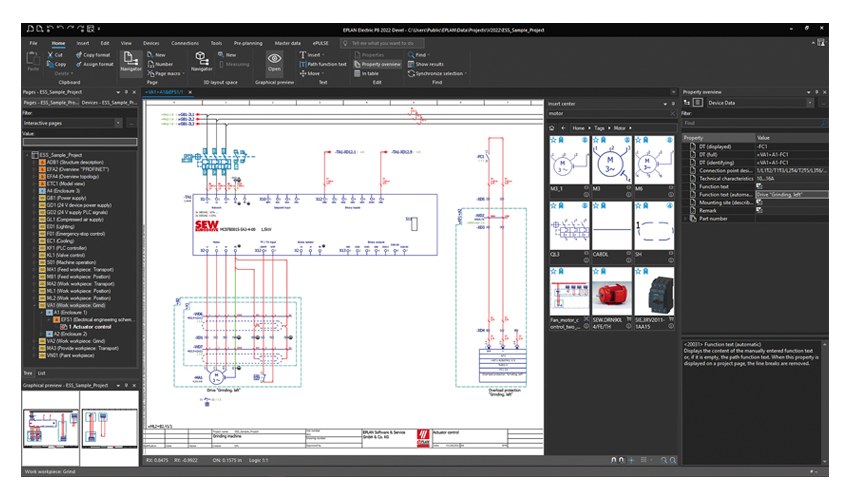850x500 pixels.
Task: Open the Interactive pages filter dropdown
Action: (x=118, y=123)
